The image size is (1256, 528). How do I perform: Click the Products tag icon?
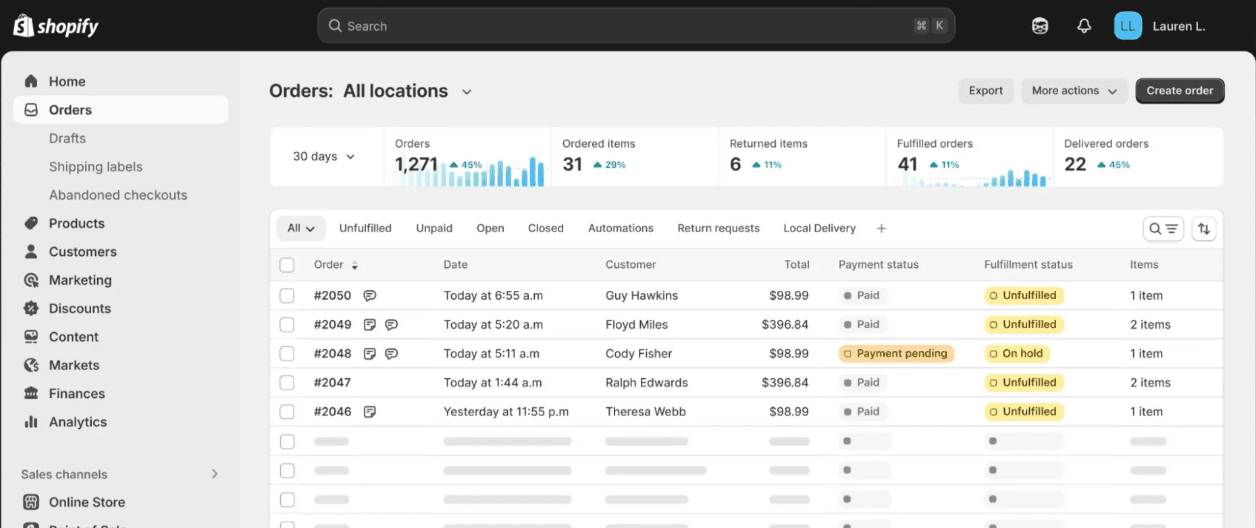[x=31, y=223]
